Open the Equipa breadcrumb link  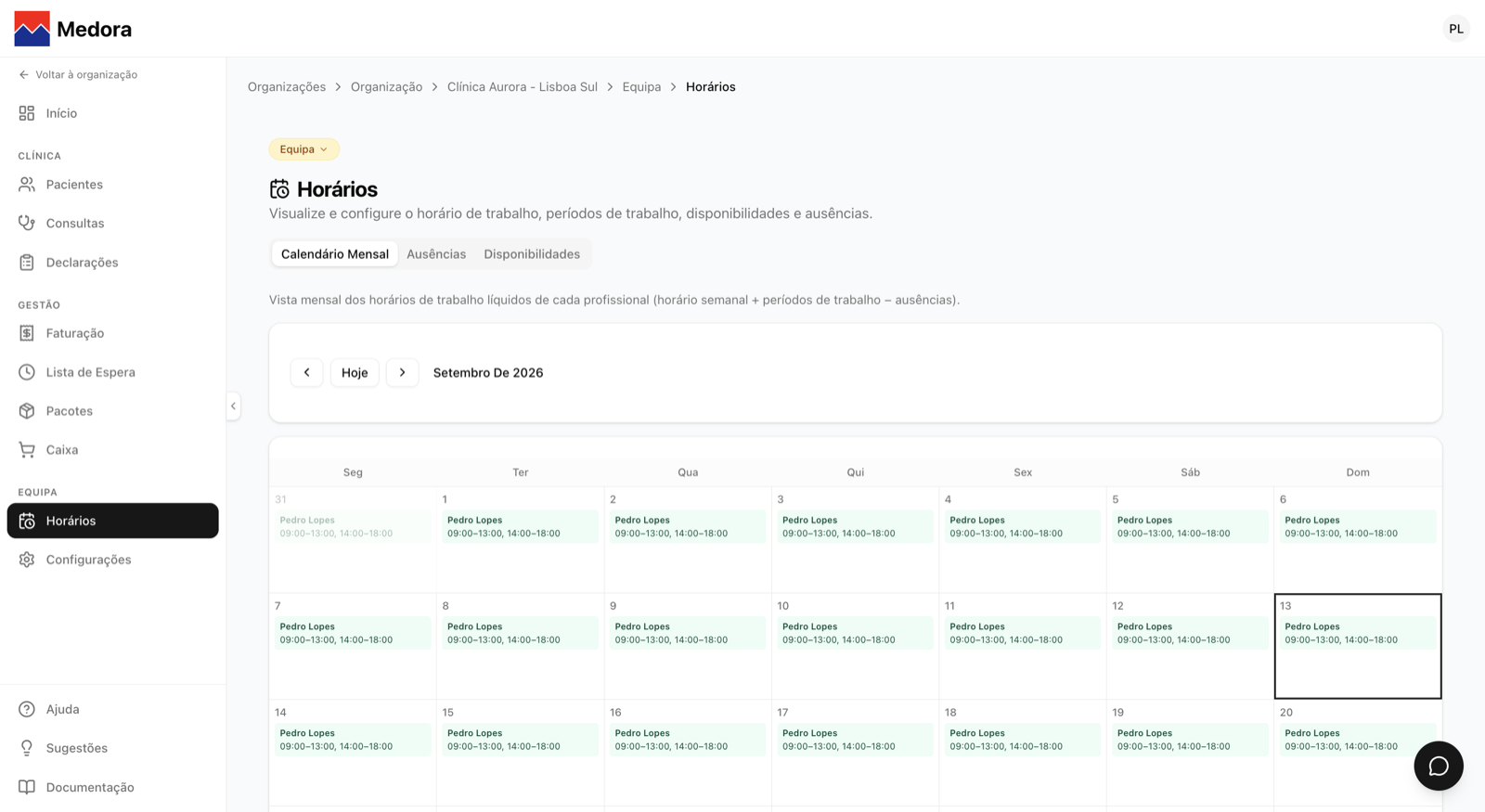pyautogui.click(x=641, y=86)
